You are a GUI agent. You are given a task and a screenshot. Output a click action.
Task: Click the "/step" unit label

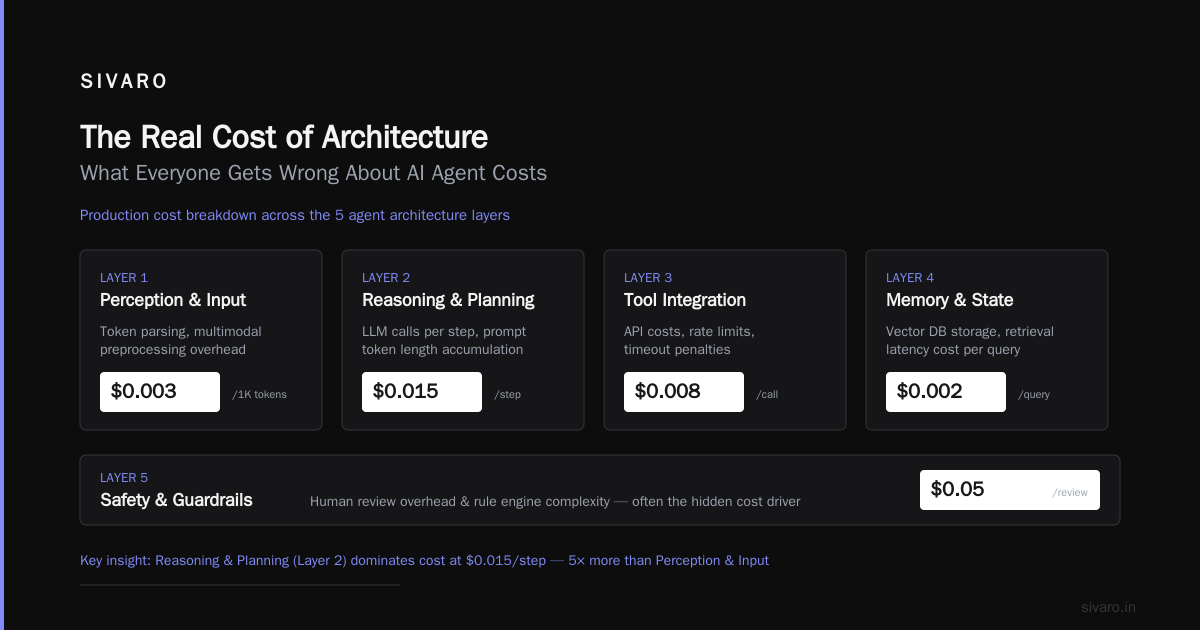[507, 395]
